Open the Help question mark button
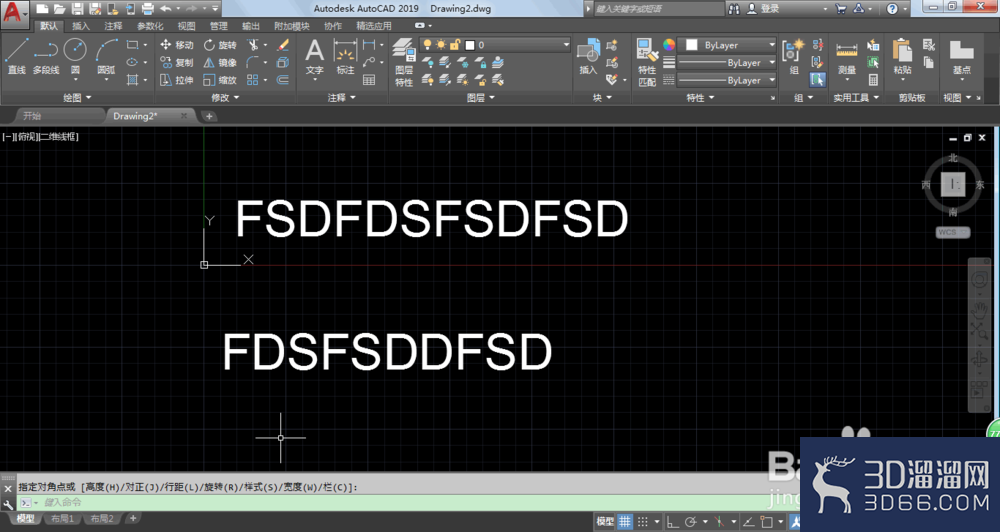The image size is (1000, 532). coord(892,9)
